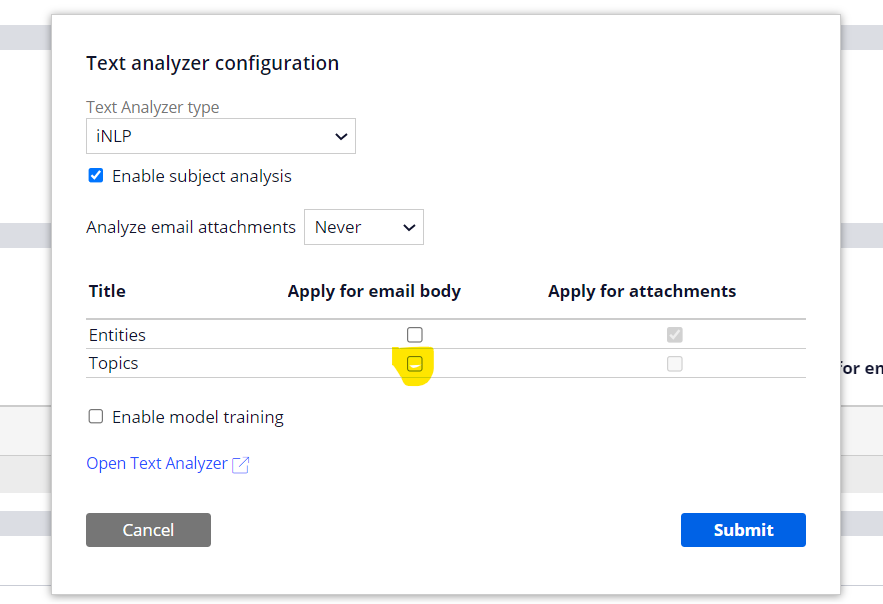The image size is (883, 604).
Task: Click the chevron on the iNLP dropdown
Action: [x=343, y=135]
